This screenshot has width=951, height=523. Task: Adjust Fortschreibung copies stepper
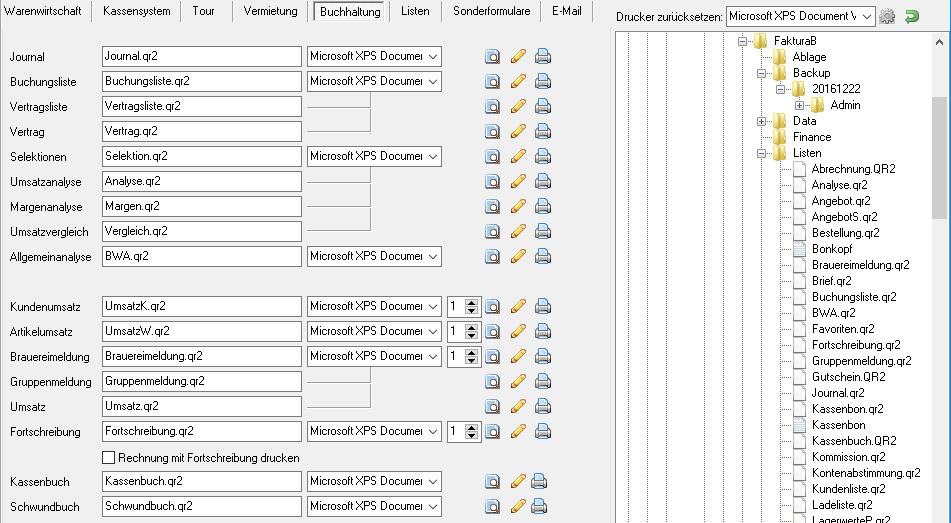pyautogui.click(x=471, y=431)
